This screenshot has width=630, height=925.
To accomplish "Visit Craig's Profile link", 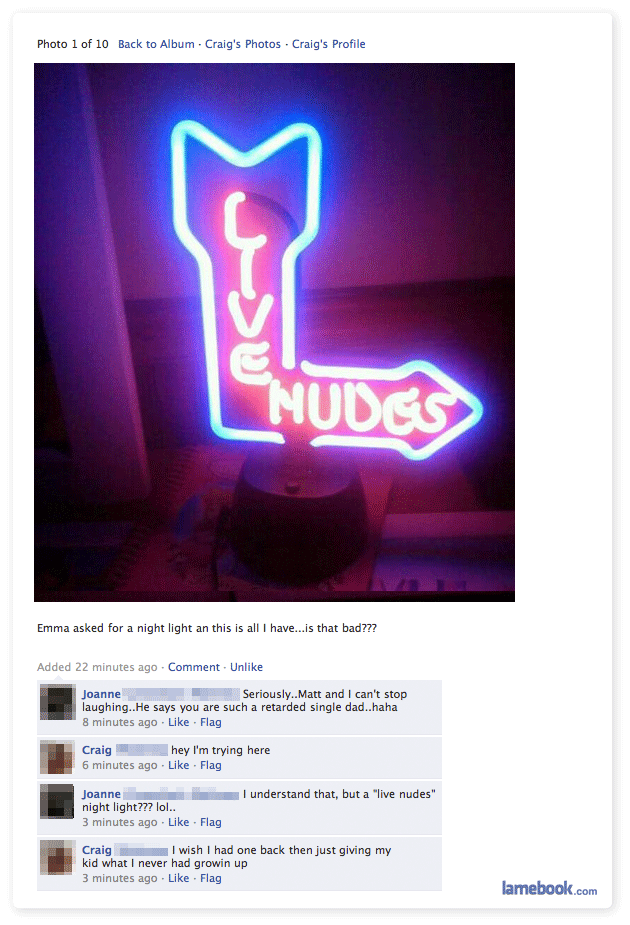I will click(x=329, y=44).
